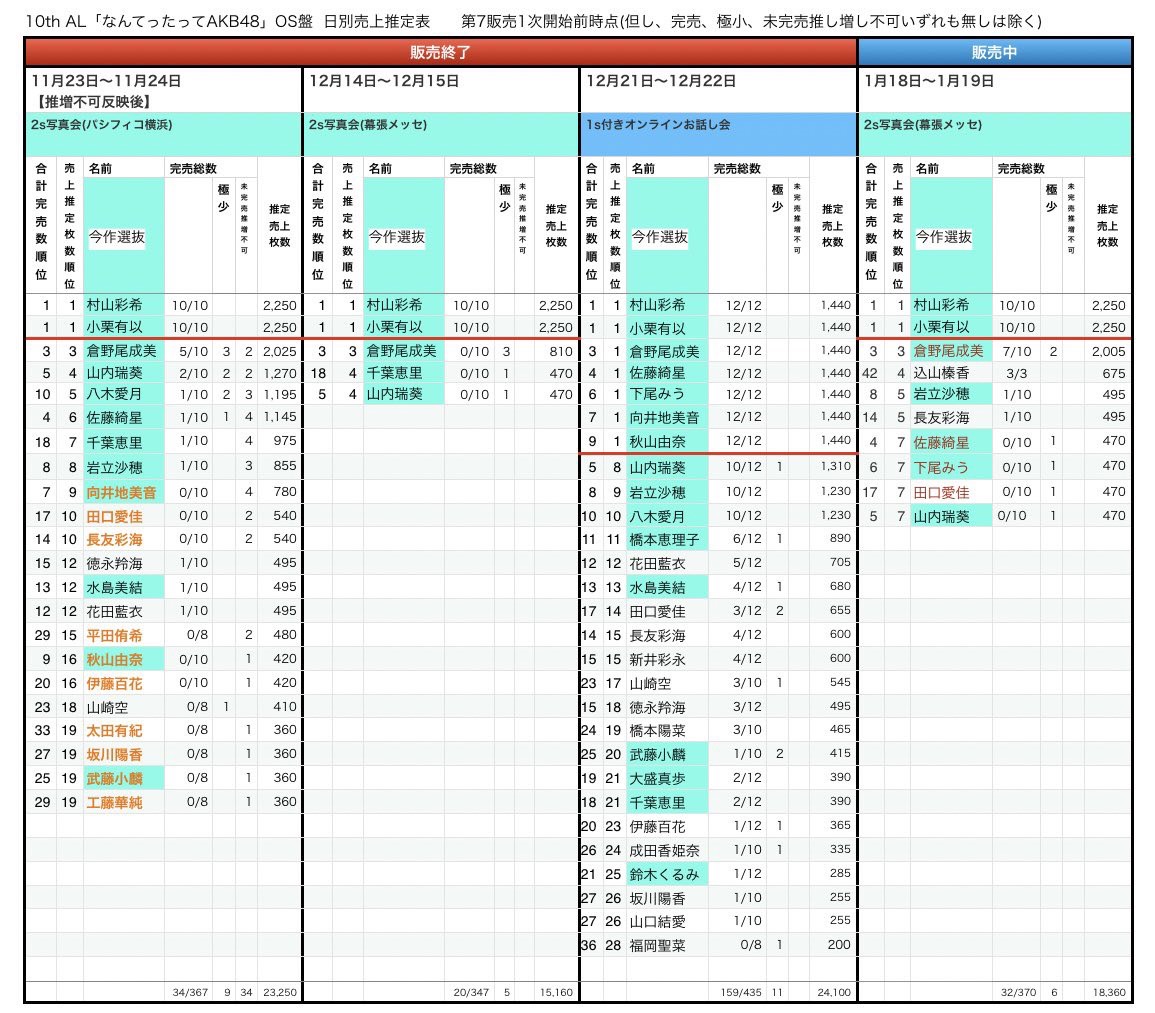This screenshot has height=1013, width=1155.
Task: Select the name 成田香姫奈
Action: click(x=664, y=851)
